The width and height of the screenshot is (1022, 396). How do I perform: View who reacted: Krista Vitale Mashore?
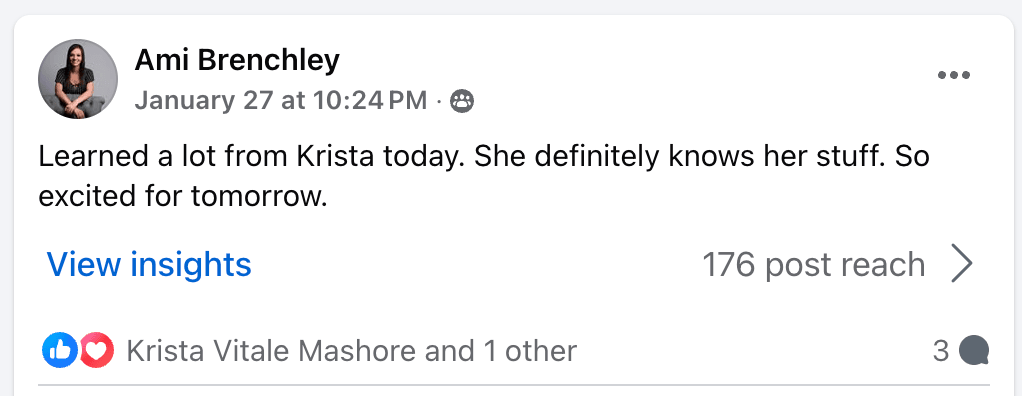point(271,351)
